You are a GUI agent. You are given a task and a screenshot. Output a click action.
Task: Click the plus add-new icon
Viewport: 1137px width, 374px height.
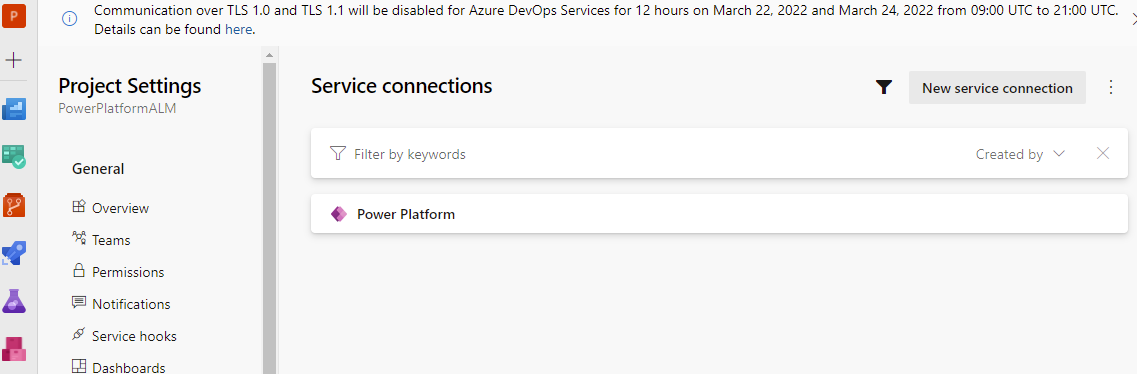(14, 59)
